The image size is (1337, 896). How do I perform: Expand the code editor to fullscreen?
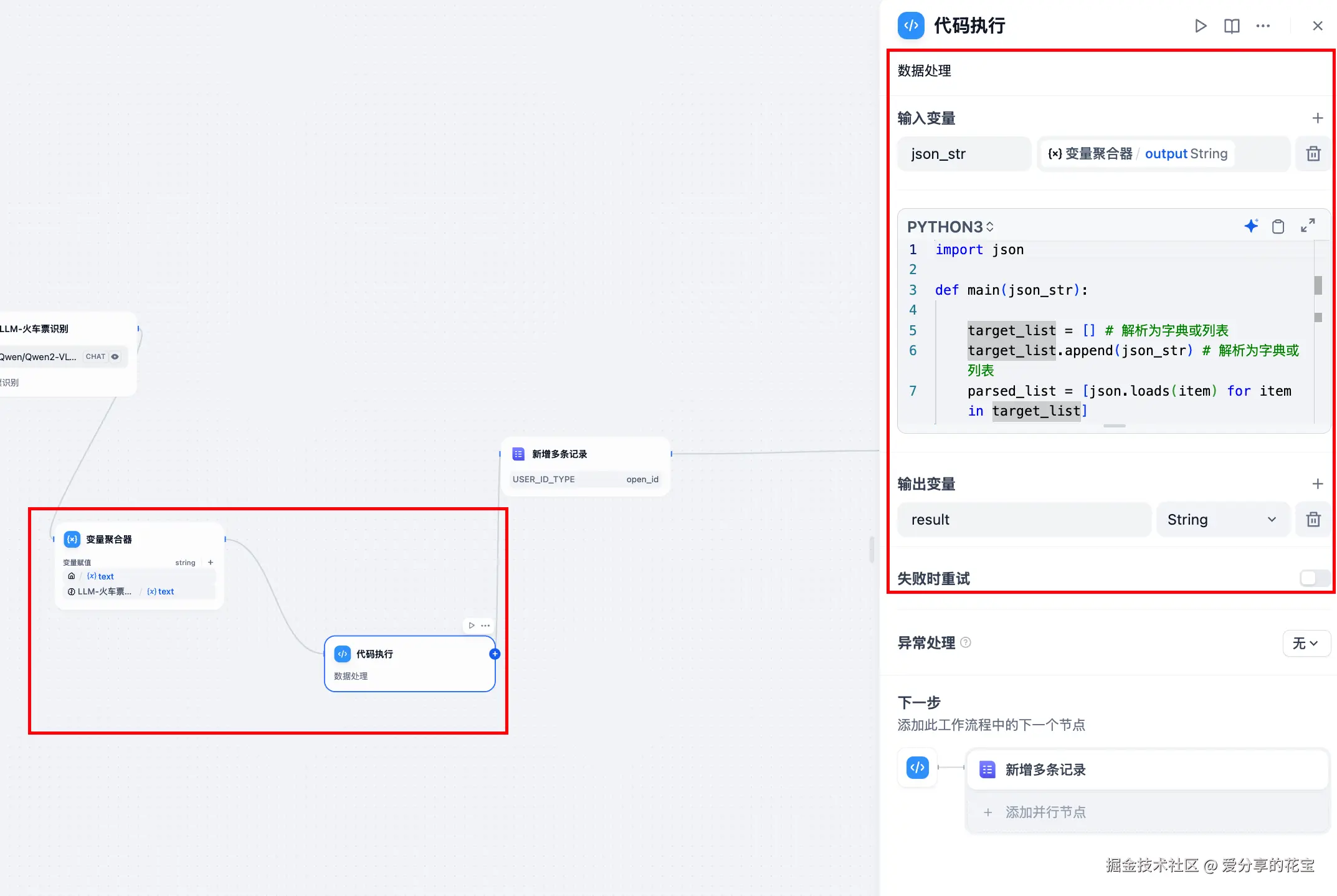(1308, 226)
